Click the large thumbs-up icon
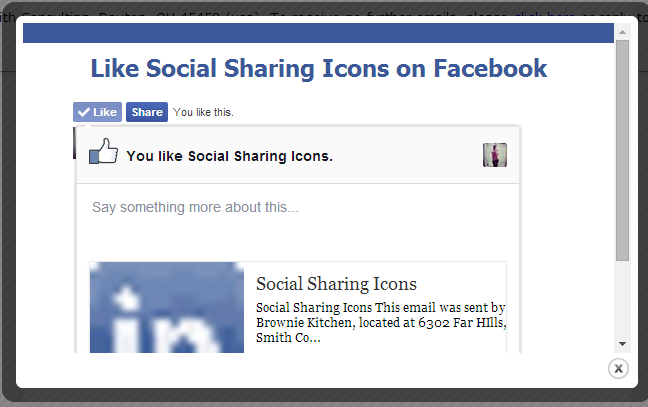Image resolution: width=648 pixels, height=407 pixels. tap(104, 153)
